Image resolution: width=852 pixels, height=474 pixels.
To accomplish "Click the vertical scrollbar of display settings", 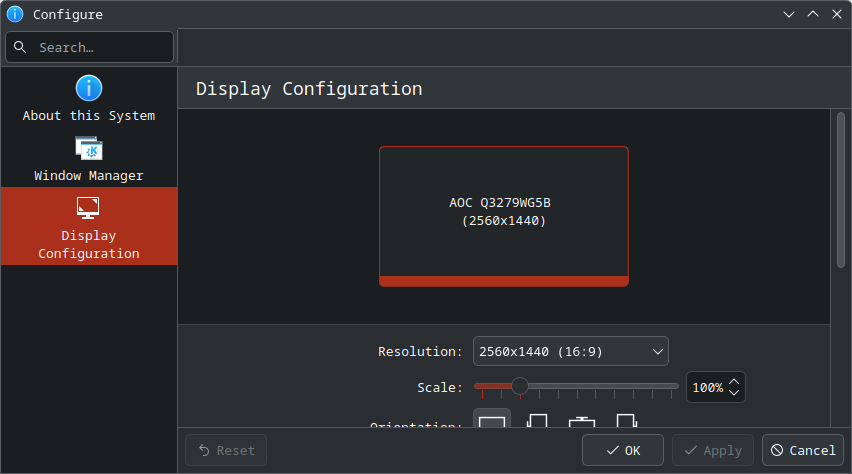I will [841, 190].
